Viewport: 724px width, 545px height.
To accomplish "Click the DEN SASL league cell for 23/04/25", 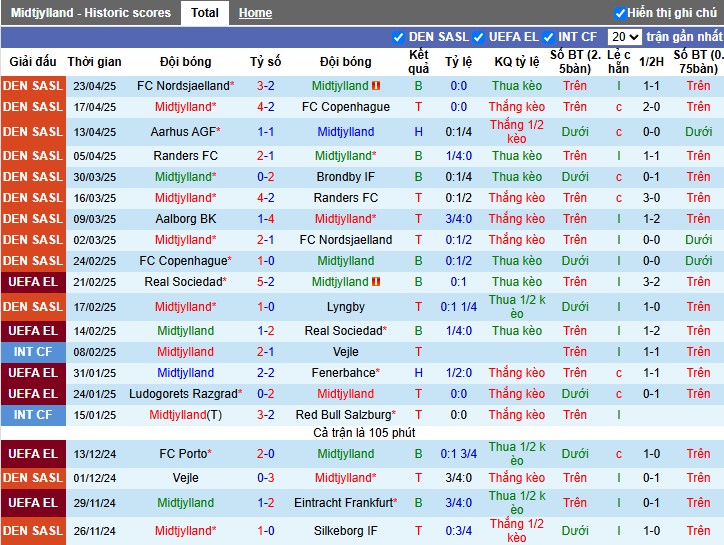I will coord(33,86).
